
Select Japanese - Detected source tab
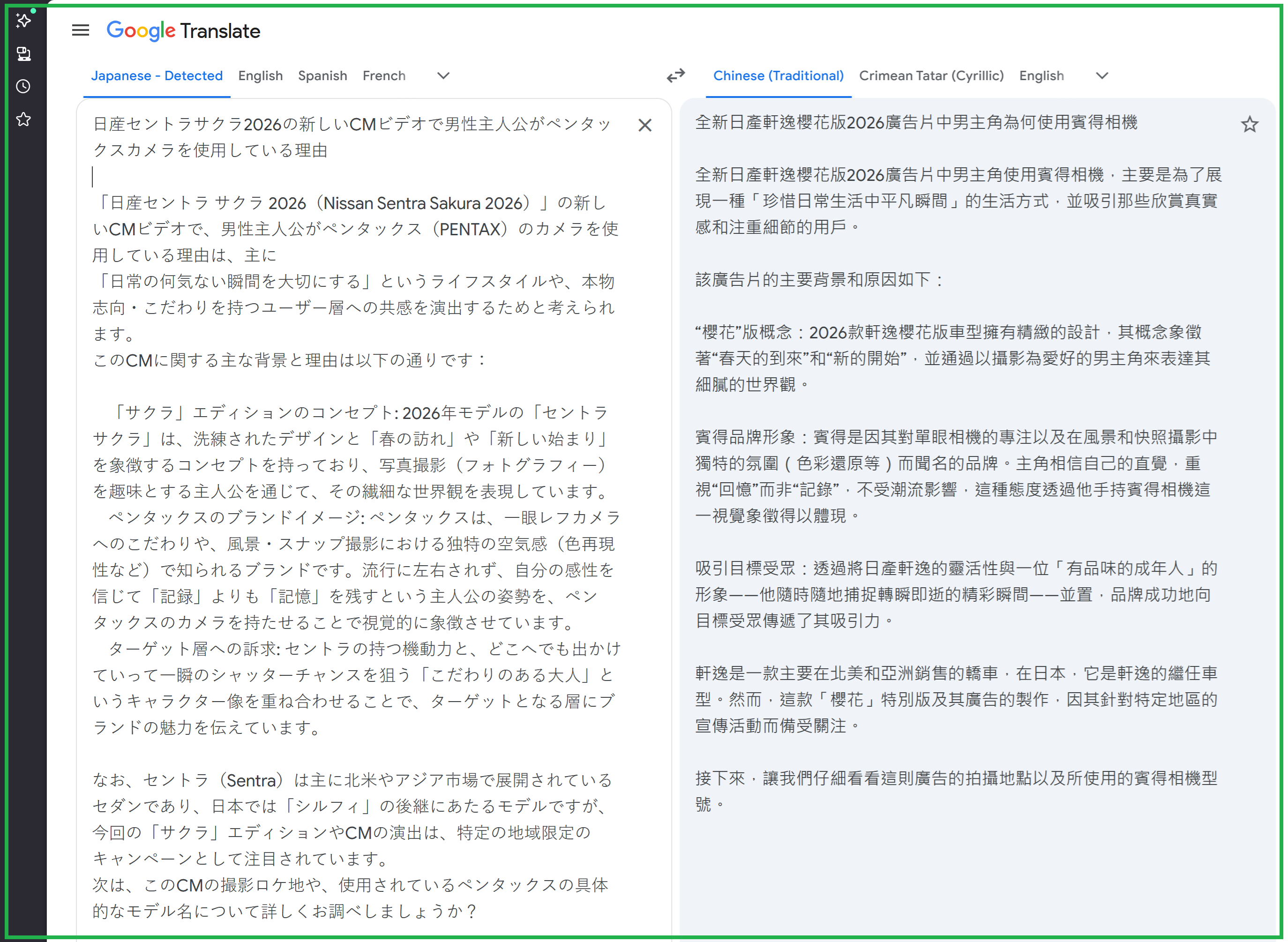(x=157, y=76)
